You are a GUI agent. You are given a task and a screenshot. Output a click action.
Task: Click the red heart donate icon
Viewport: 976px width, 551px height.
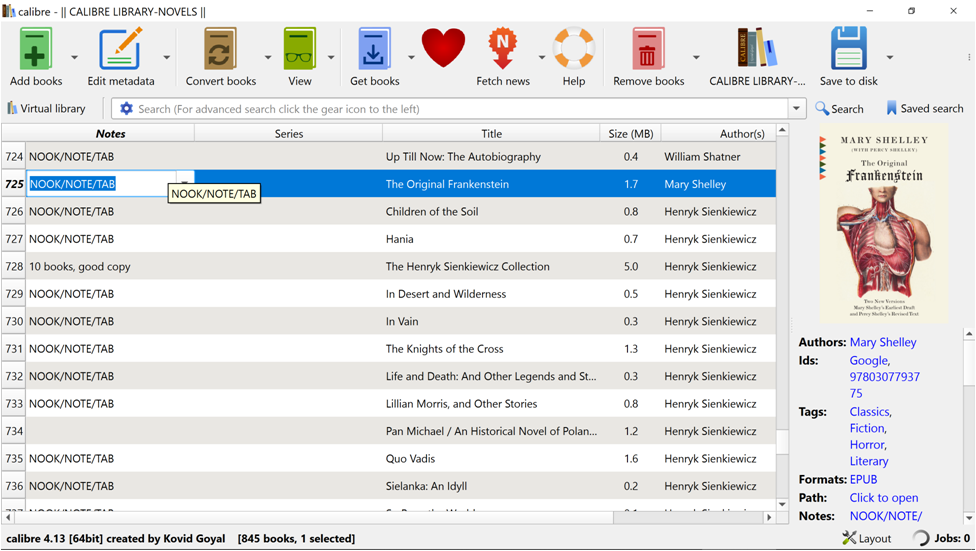tap(443, 49)
